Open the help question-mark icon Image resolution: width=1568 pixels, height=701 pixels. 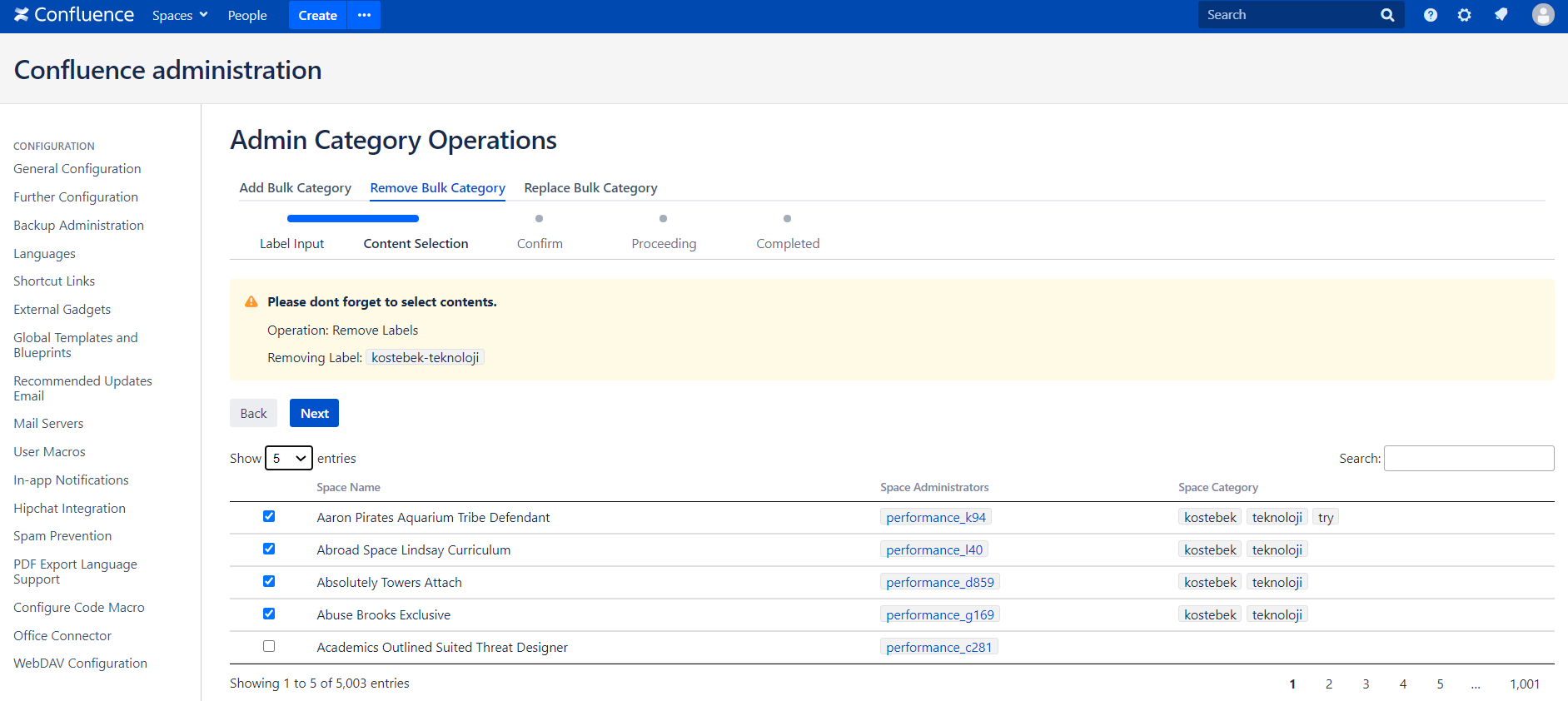(1431, 15)
